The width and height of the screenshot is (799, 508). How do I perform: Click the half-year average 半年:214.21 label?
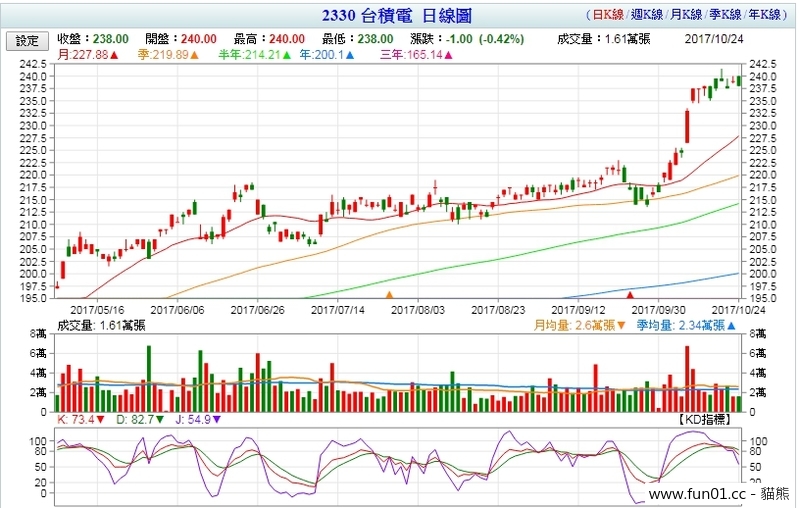[255, 55]
